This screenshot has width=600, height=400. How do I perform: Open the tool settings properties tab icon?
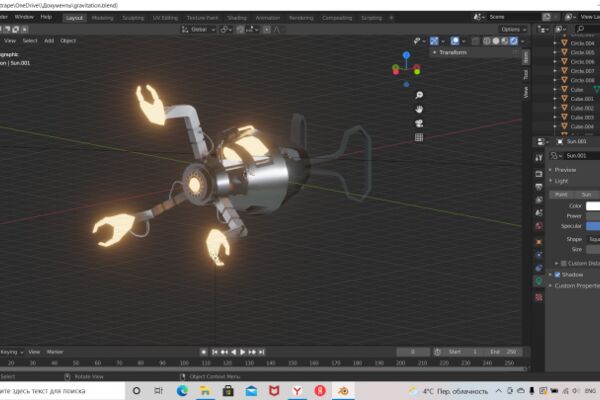tap(539, 158)
